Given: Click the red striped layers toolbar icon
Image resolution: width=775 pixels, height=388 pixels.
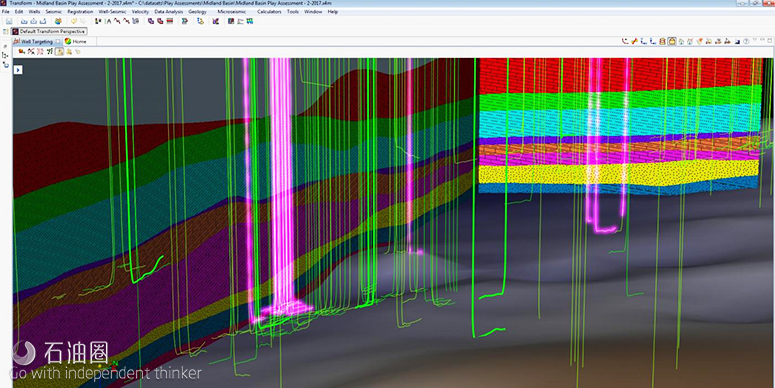Looking at the screenshot, I should (x=170, y=21).
